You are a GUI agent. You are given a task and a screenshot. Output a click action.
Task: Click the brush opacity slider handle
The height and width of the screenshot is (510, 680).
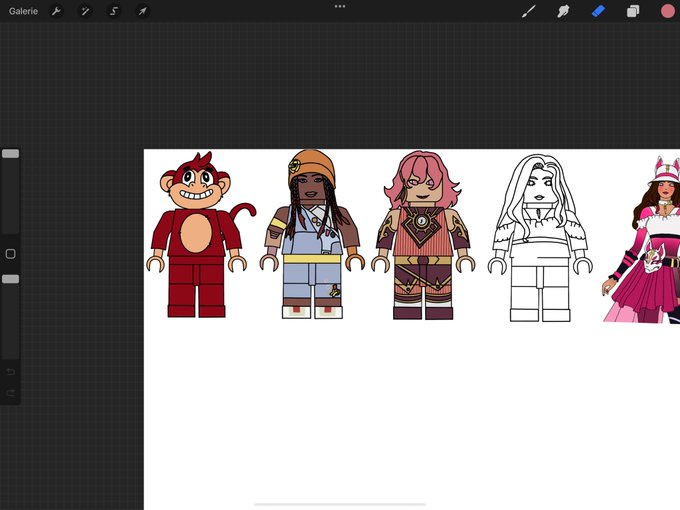click(10, 279)
